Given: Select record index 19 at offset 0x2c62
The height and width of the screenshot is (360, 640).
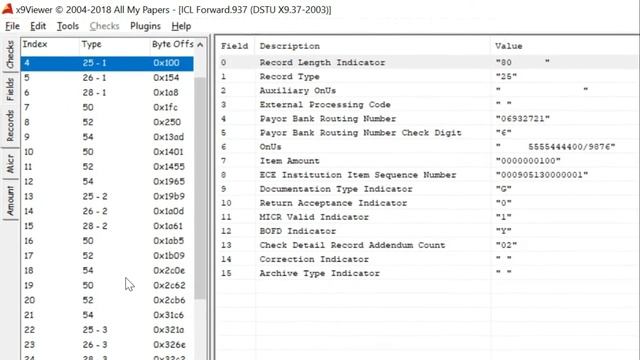Looking at the screenshot, I should tap(107, 285).
